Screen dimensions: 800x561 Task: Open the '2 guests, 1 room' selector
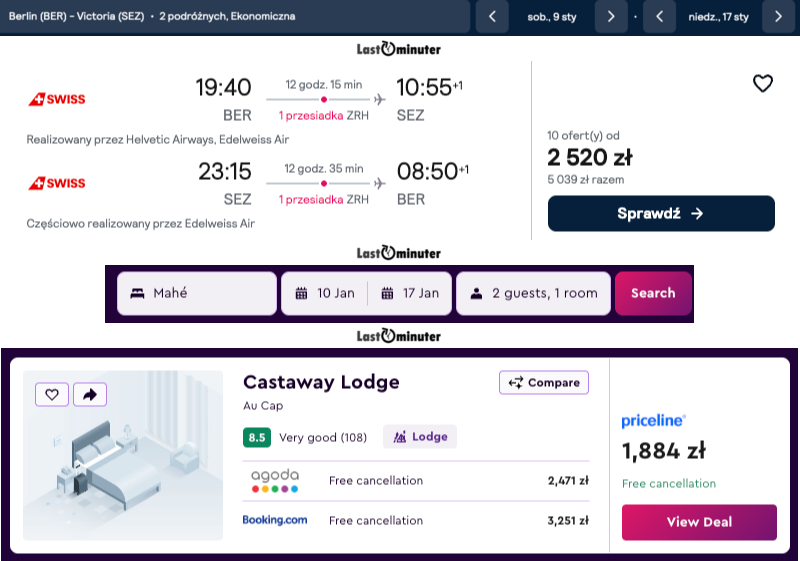[x=533, y=293]
